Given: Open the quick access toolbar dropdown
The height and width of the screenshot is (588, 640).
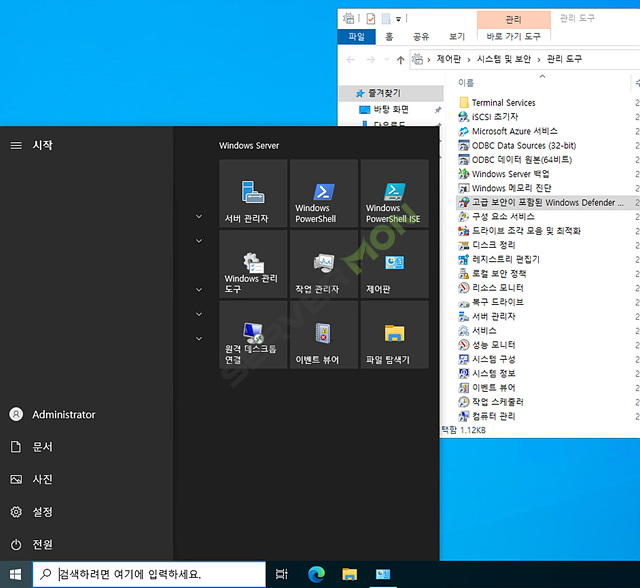Looking at the screenshot, I should tap(398, 19).
